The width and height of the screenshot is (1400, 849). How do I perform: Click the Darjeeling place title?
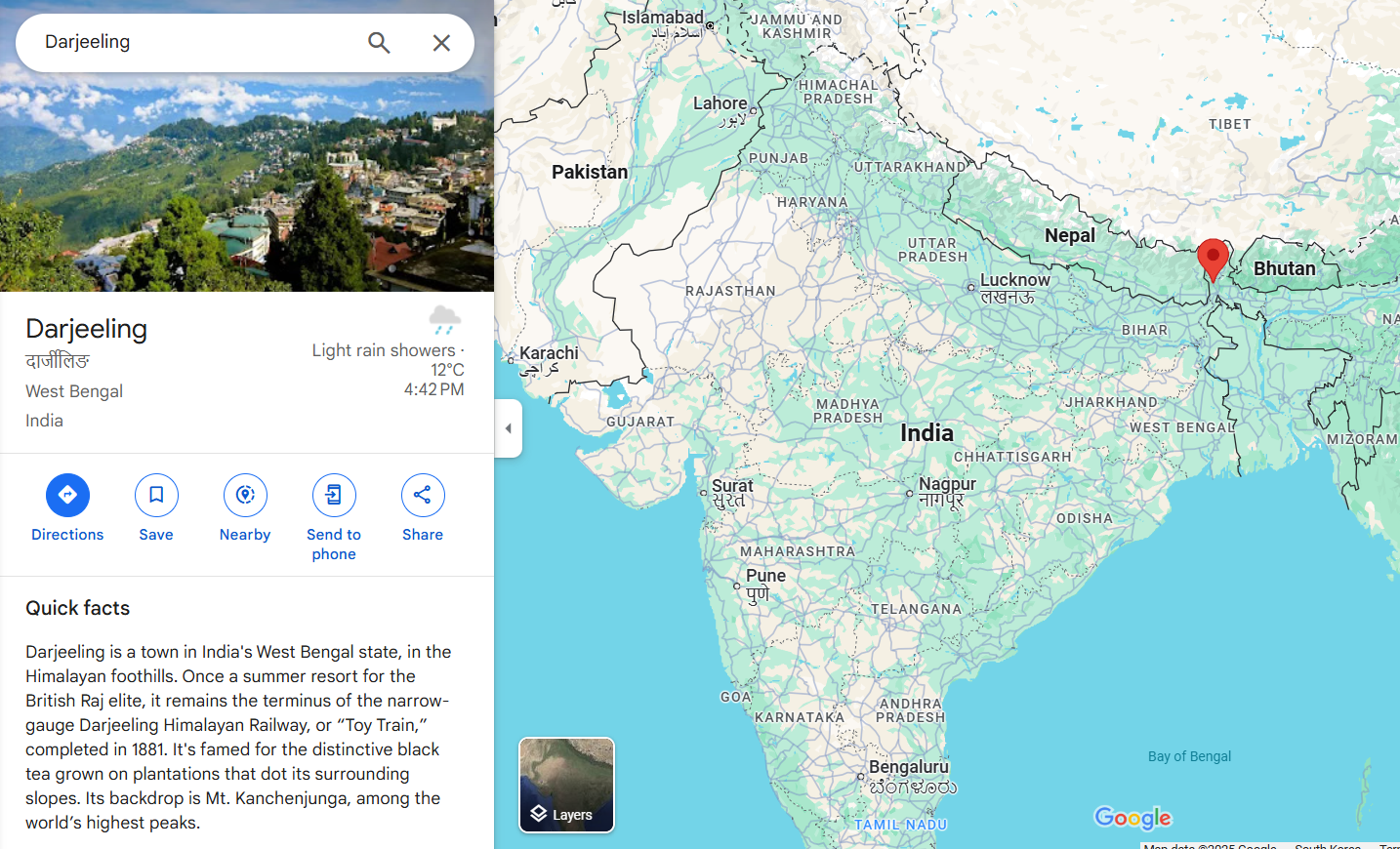[86, 329]
